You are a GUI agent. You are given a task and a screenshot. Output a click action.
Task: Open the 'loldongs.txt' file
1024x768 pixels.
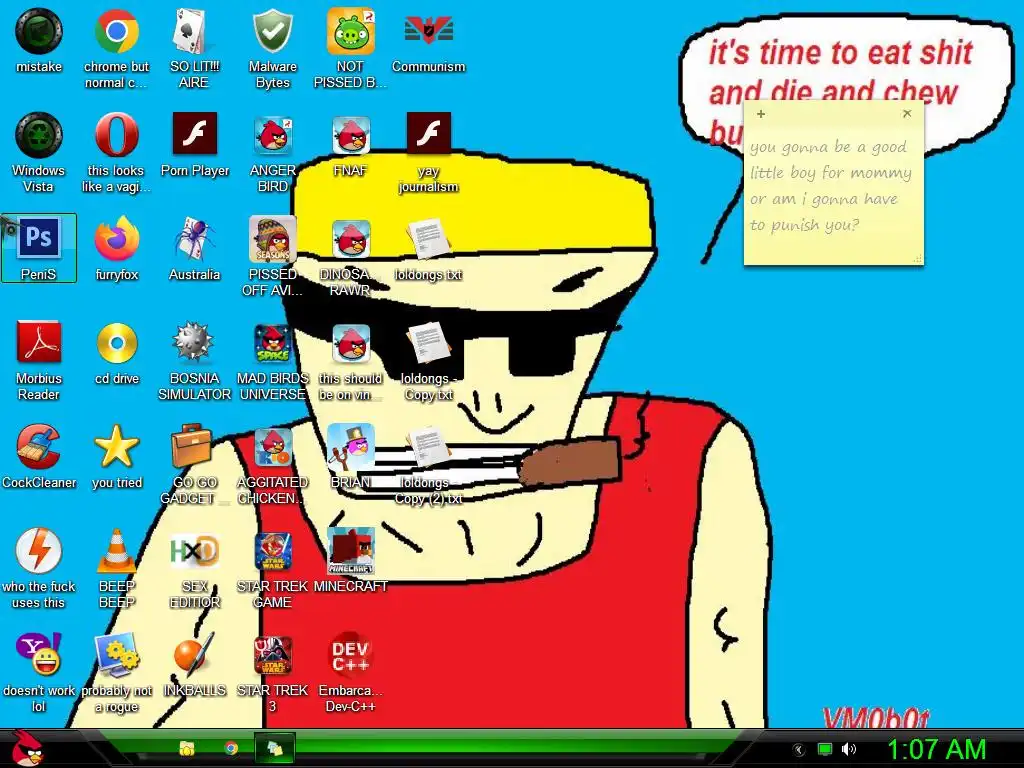click(428, 248)
